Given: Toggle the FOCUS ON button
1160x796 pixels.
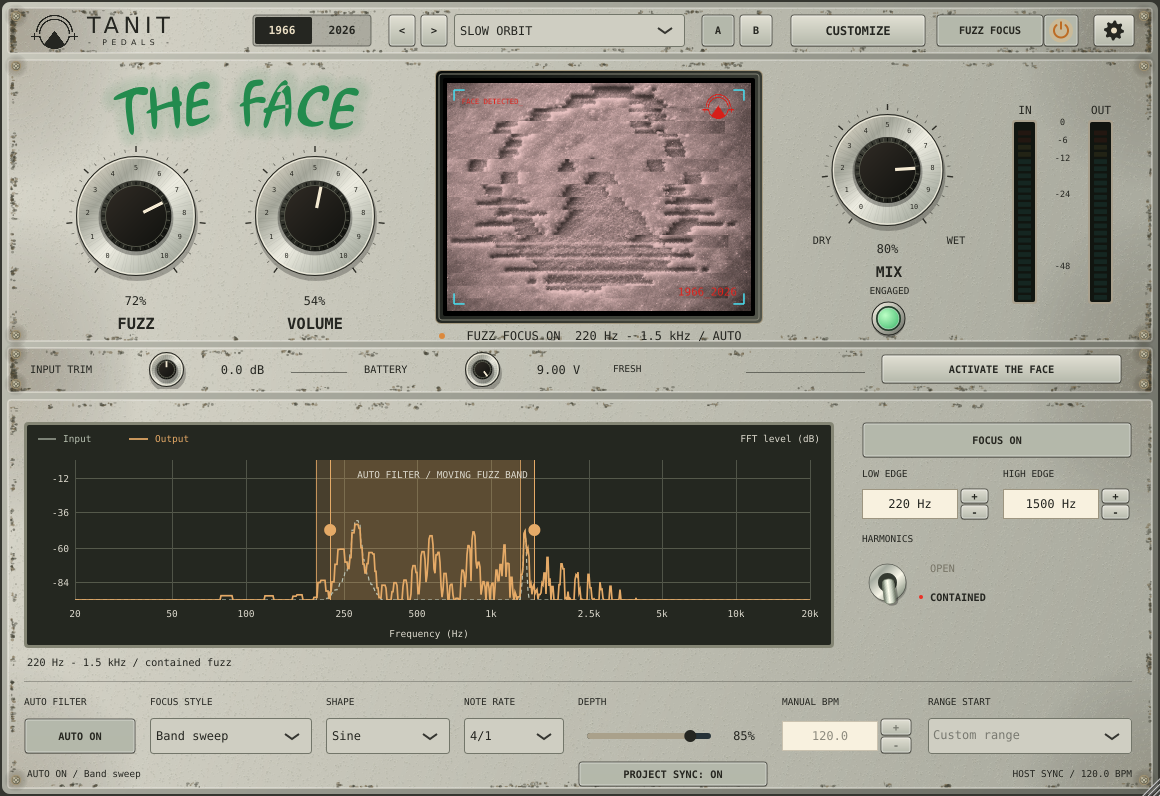Looking at the screenshot, I should click(x=997, y=440).
